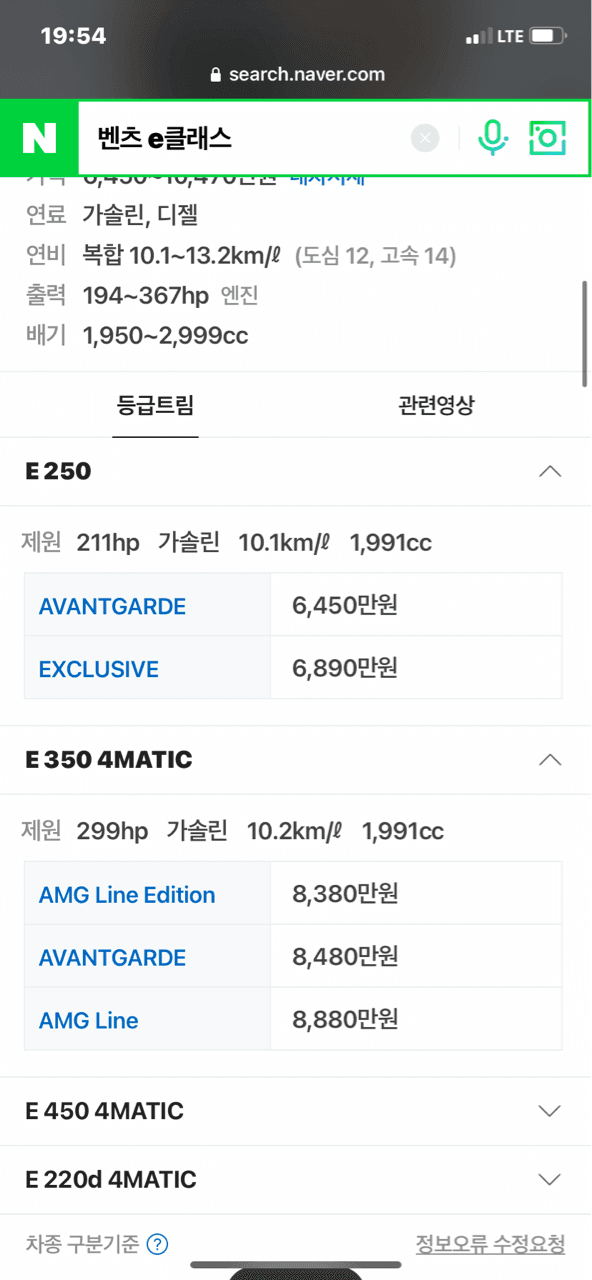Screen dimensions: 592x1280
Task: Clear the search query with the X icon
Action: pos(424,138)
